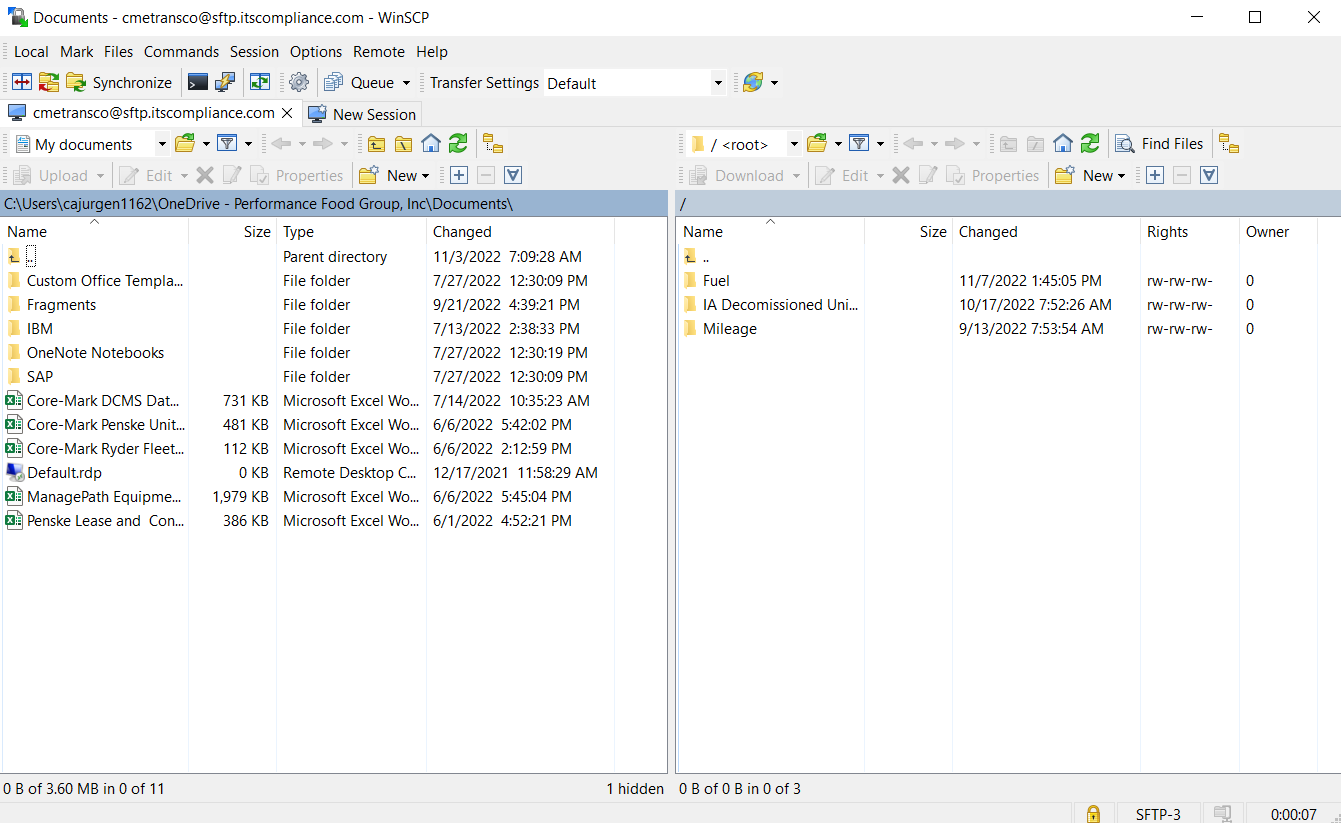Click remote Invert Selection icon
Image resolution: width=1341 pixels, height=823 pixels.
click(1209, 176)
